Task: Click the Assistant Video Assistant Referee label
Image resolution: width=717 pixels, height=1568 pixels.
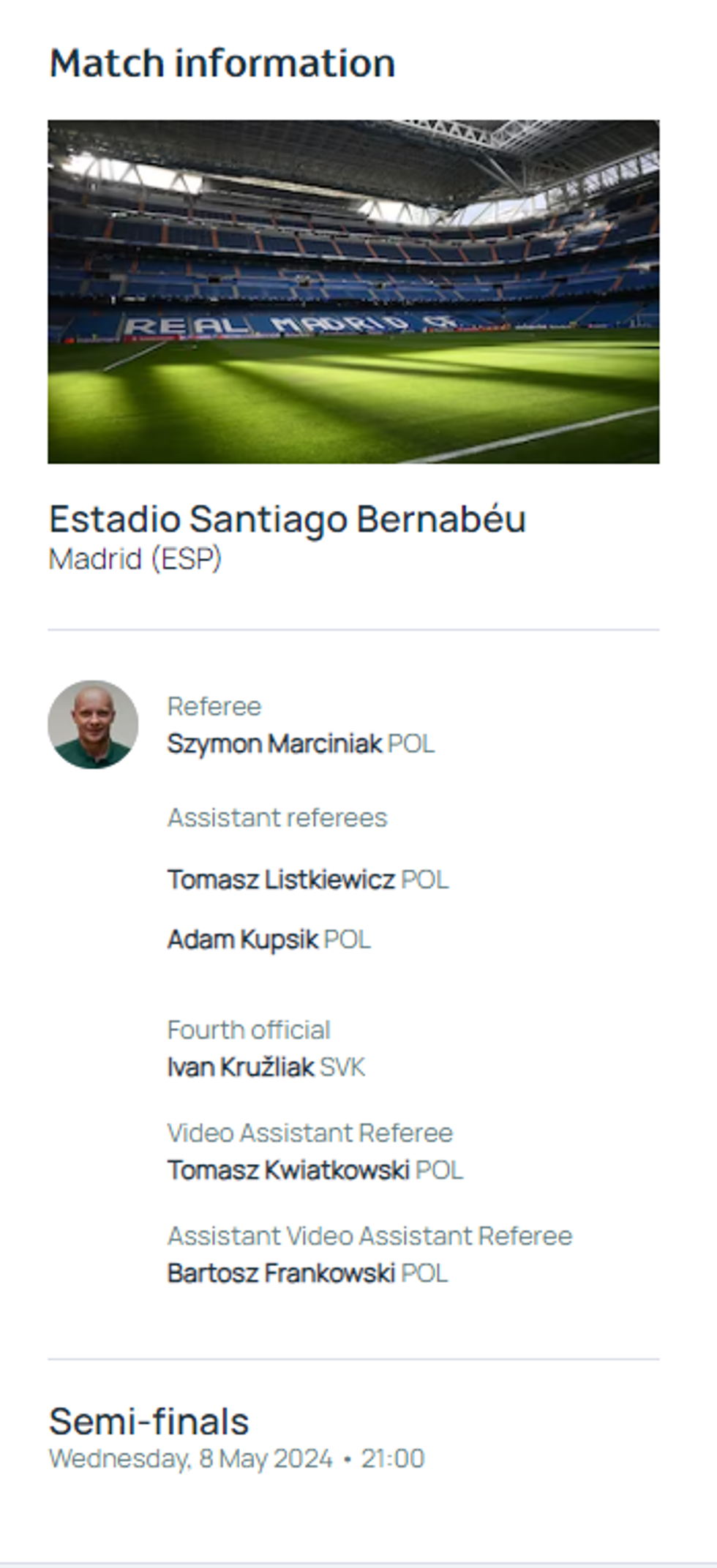Action: click(x=369, y=1235)
